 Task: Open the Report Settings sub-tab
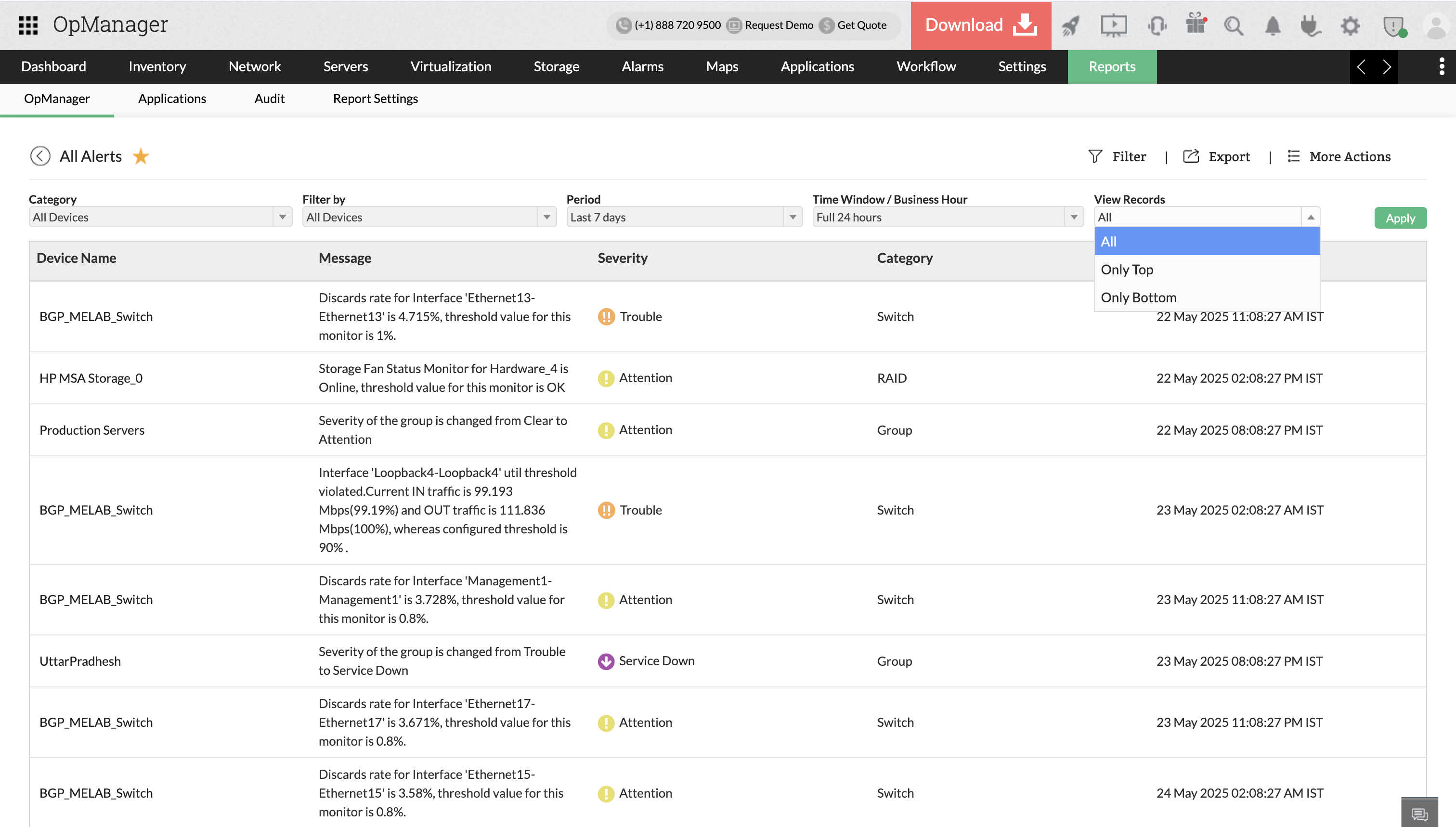[x=375, y=99]
